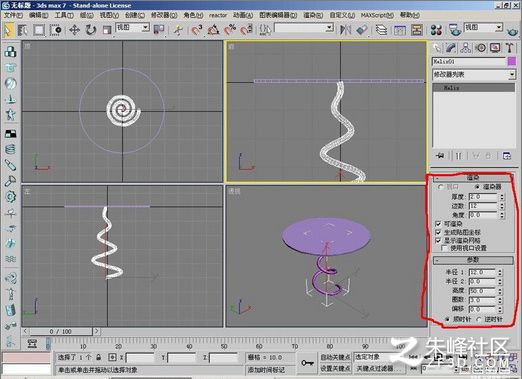This screenshot has height=379, width=522.
Task: Click the Mirror selected objects tool
Action: click(345, 30)
